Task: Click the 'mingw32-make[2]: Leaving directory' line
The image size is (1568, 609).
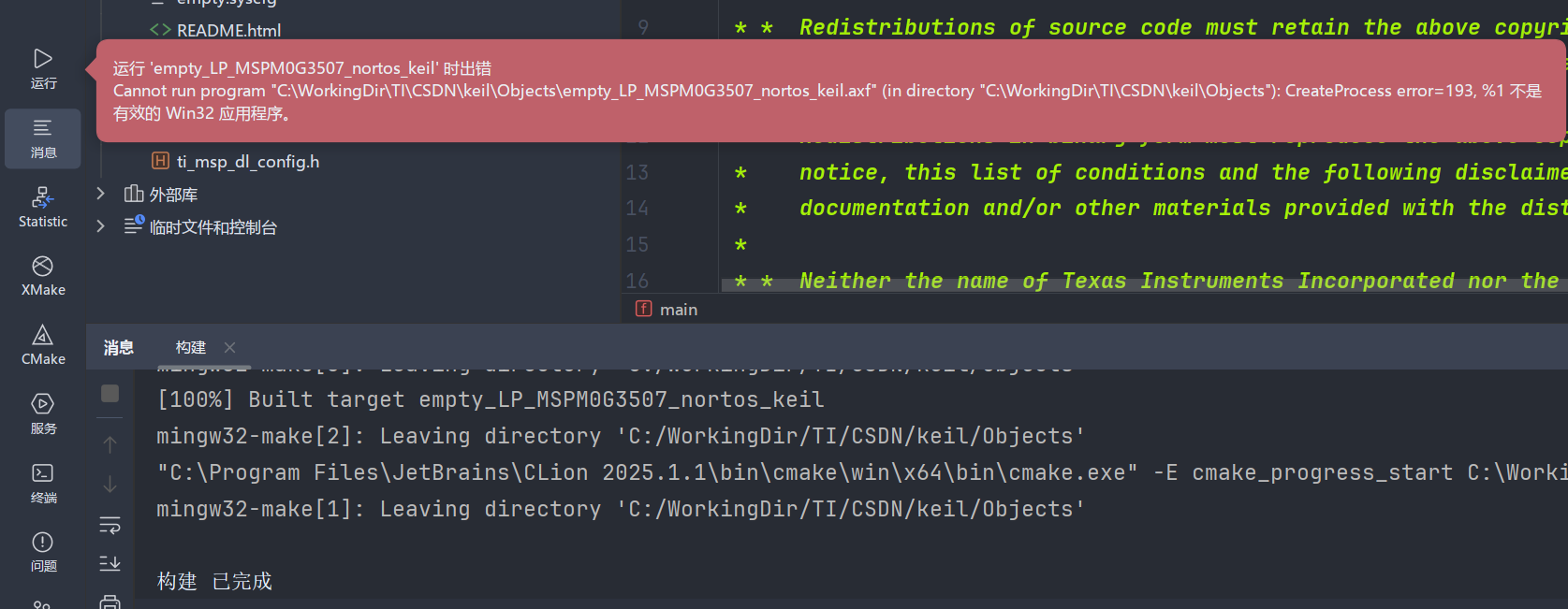Action: pyautogui.click(x=621, y=436)
